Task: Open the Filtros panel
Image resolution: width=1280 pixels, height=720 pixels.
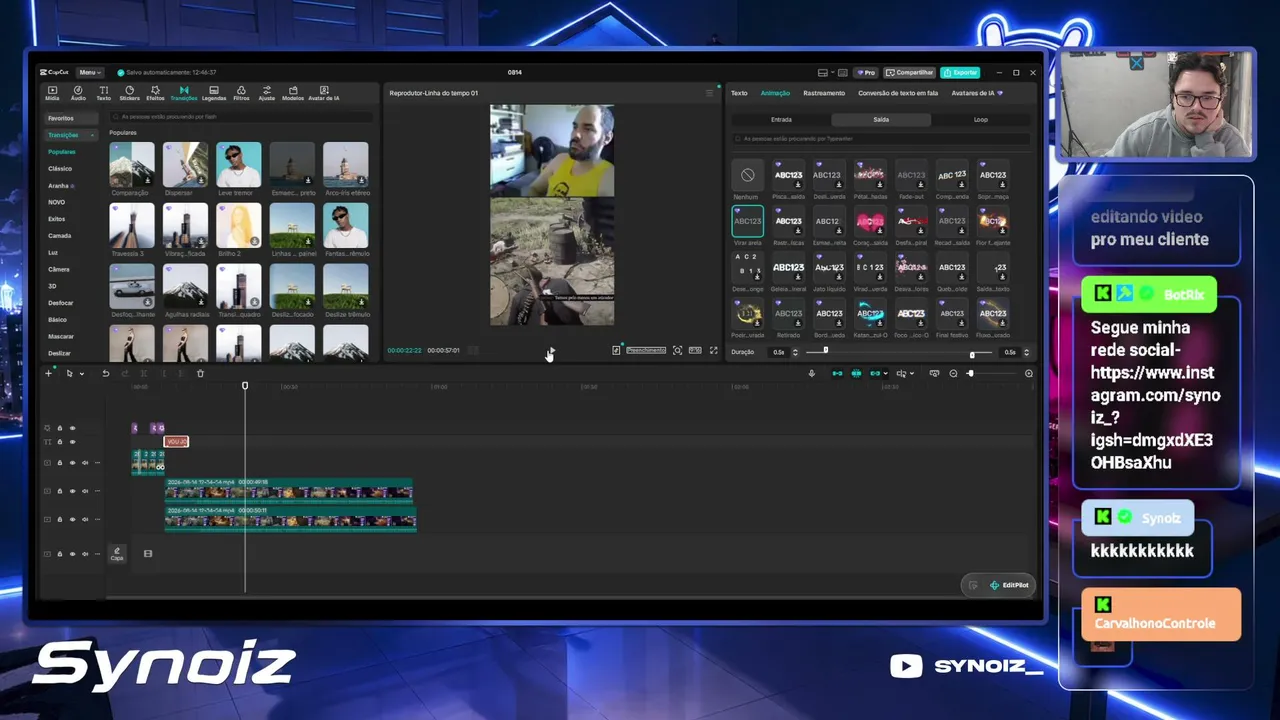Action: pos(241,93)
